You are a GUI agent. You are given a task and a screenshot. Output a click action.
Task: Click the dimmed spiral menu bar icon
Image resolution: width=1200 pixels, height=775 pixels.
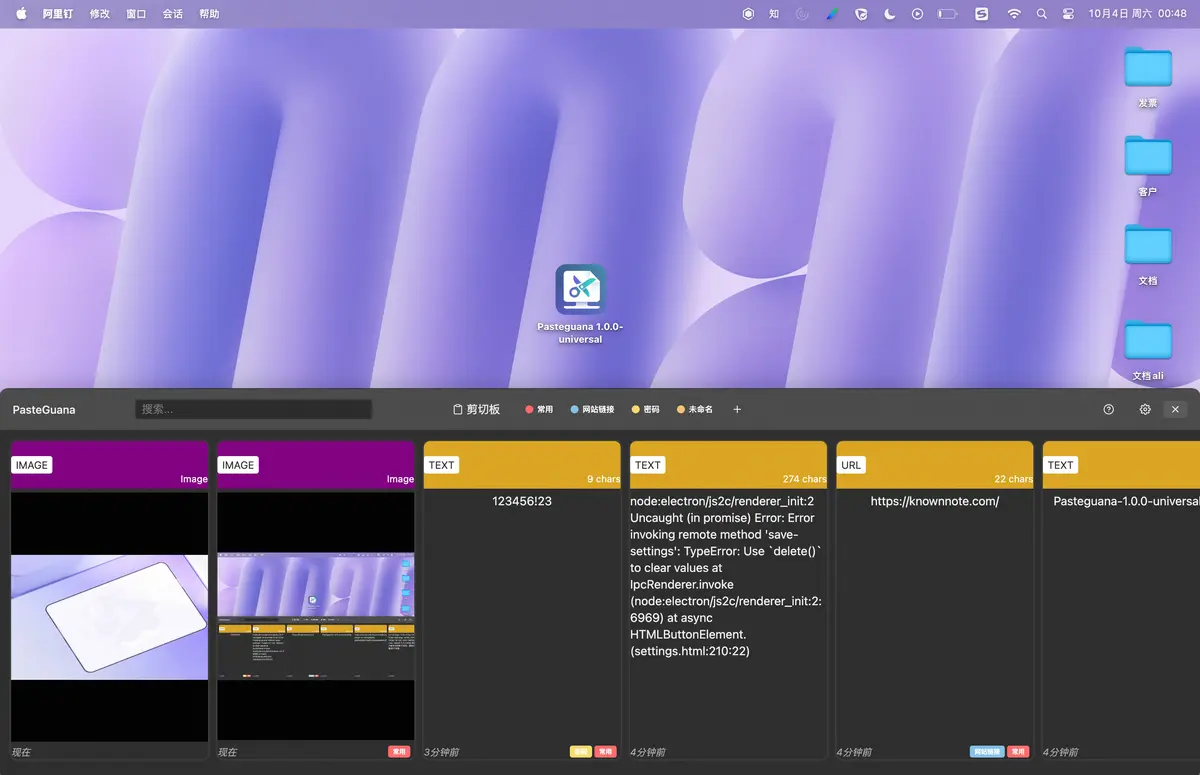(802, 14)
